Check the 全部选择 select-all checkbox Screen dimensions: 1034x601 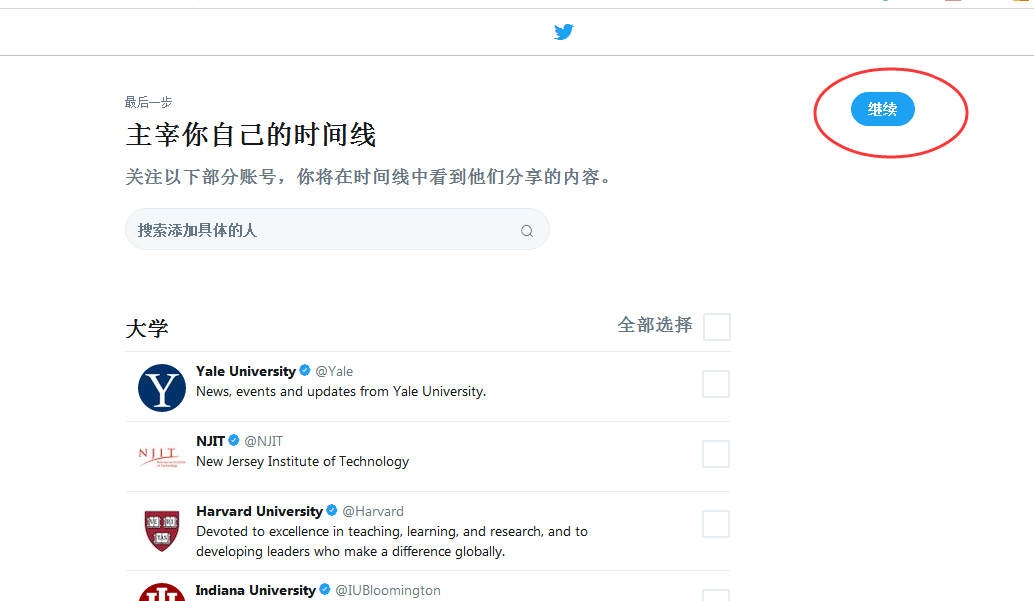[x=717, y=327]
